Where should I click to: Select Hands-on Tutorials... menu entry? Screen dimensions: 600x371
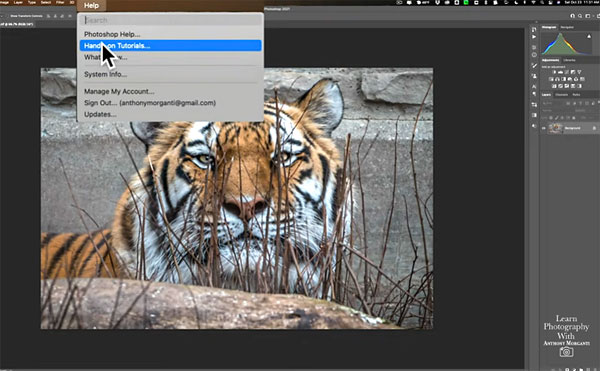[x=171, y=46]
